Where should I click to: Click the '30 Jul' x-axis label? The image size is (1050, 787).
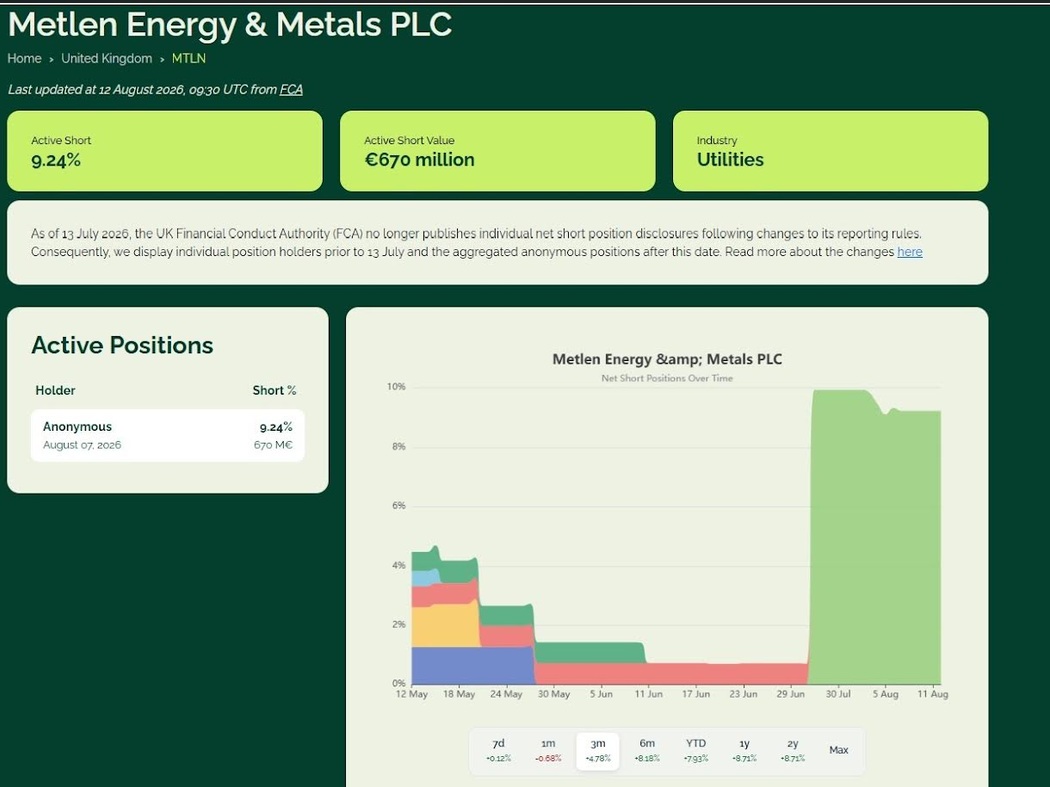(x=838, y=694)
